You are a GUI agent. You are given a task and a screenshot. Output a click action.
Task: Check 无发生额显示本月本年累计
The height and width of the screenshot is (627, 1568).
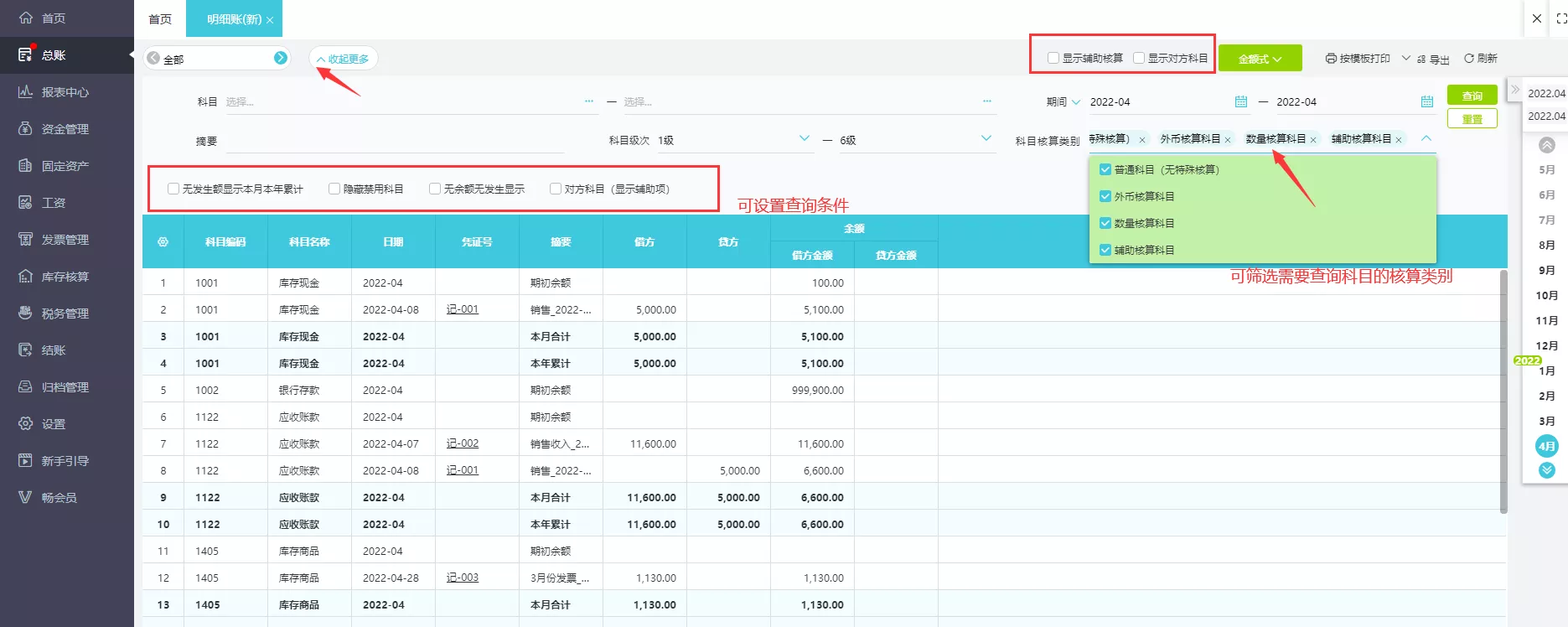coord(173,189)
